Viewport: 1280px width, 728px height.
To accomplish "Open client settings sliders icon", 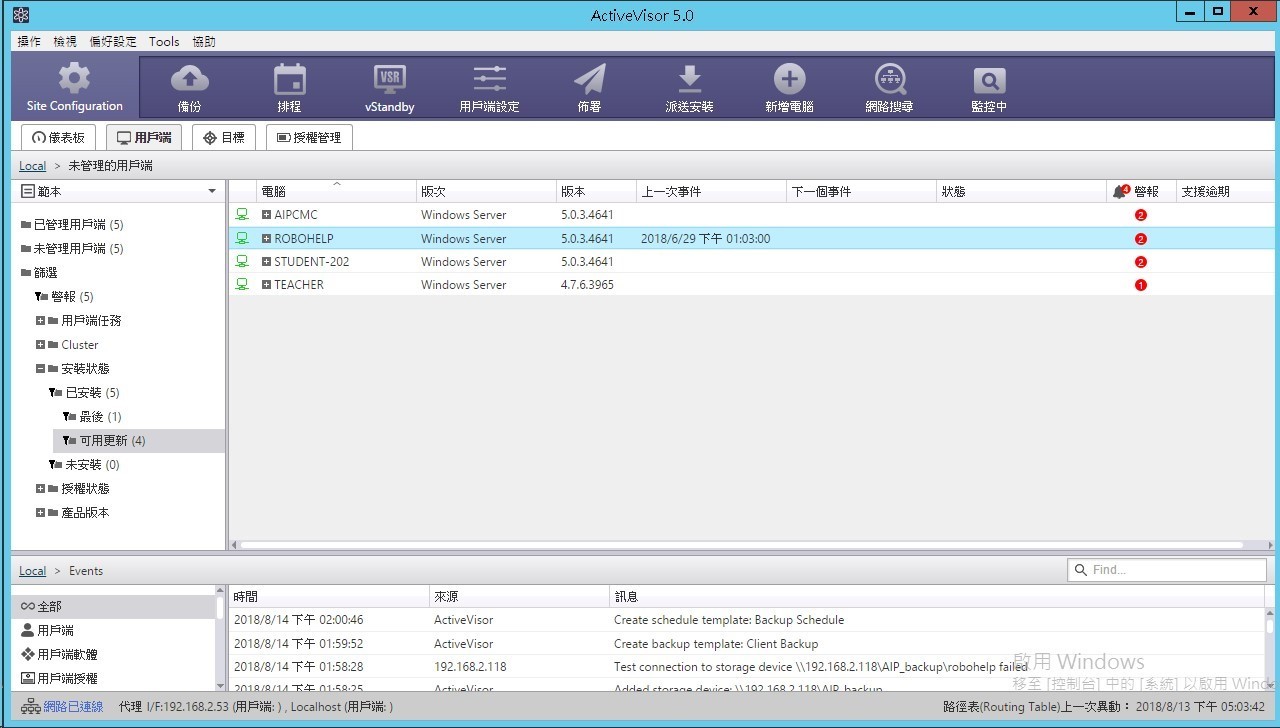I will [x=489, y=79].
